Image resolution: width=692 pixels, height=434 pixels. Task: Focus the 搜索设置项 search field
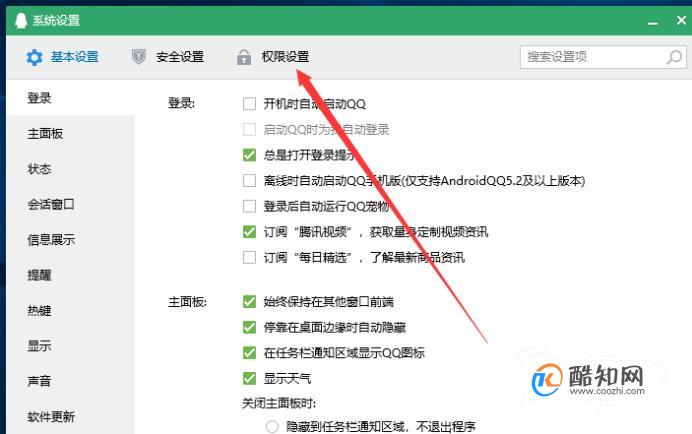603,57
